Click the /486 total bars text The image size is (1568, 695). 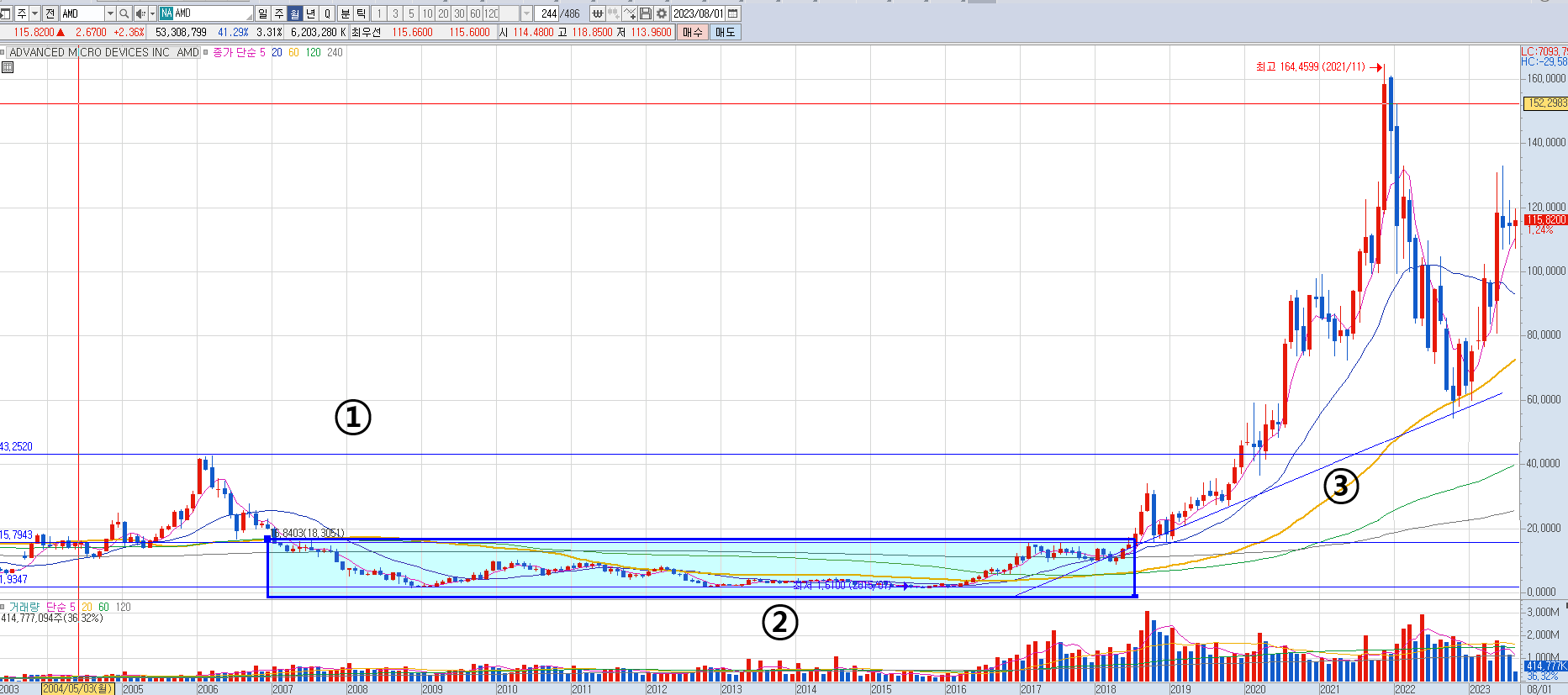(571, 13)
